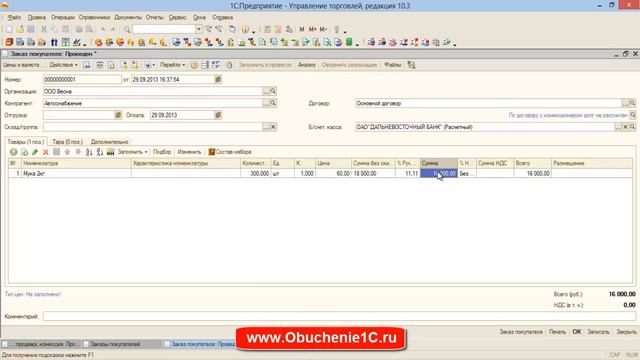
Task: Click the search magnifier icon in main toolbar
Action: 127,29
